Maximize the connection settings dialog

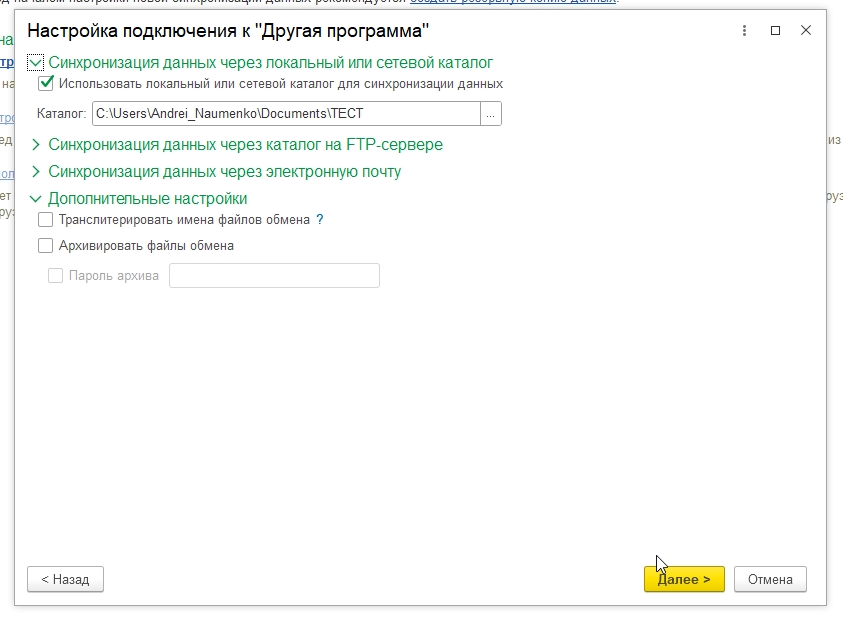[775, 31]
